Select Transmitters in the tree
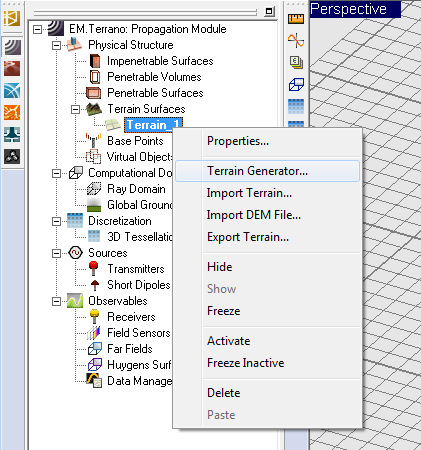This screenshot has width=421, height=450. click(136, 269)
